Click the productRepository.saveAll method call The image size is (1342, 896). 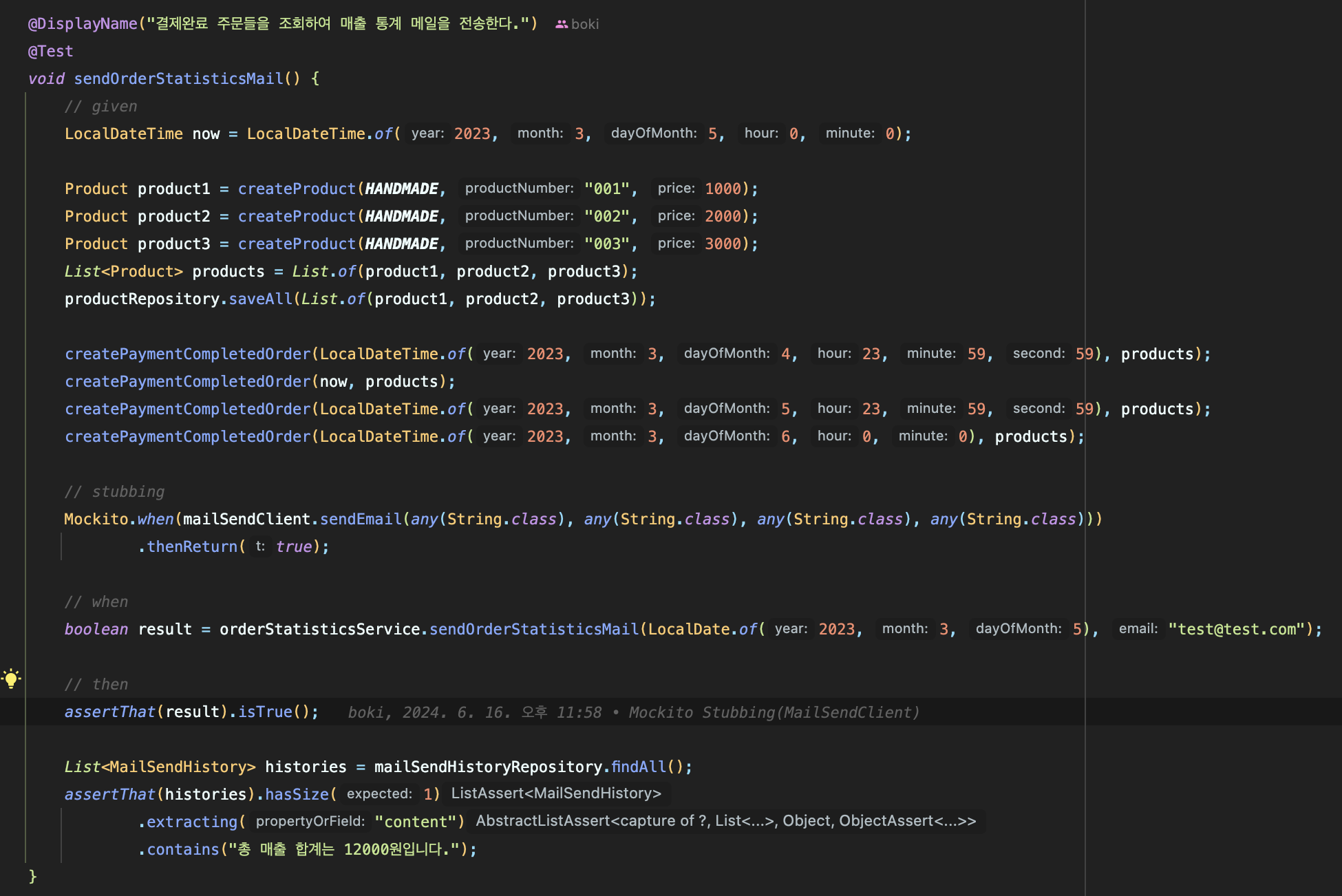pyautogui.click(x=260, y=299)
